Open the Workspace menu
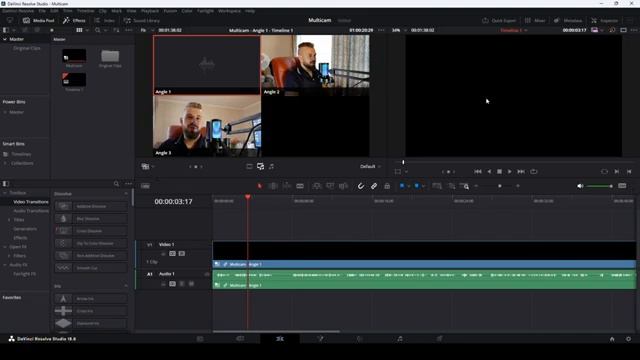 click(x=229, y=11)
